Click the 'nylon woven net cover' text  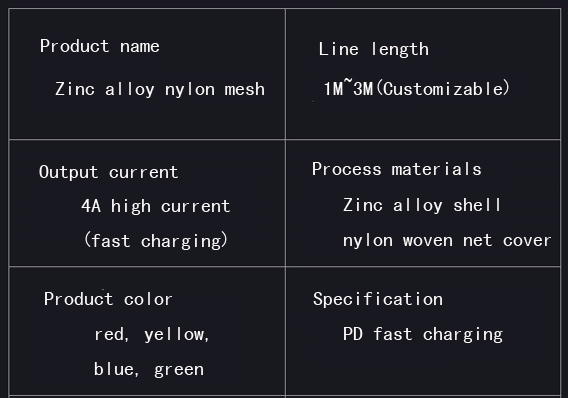(x=447, y=240)
